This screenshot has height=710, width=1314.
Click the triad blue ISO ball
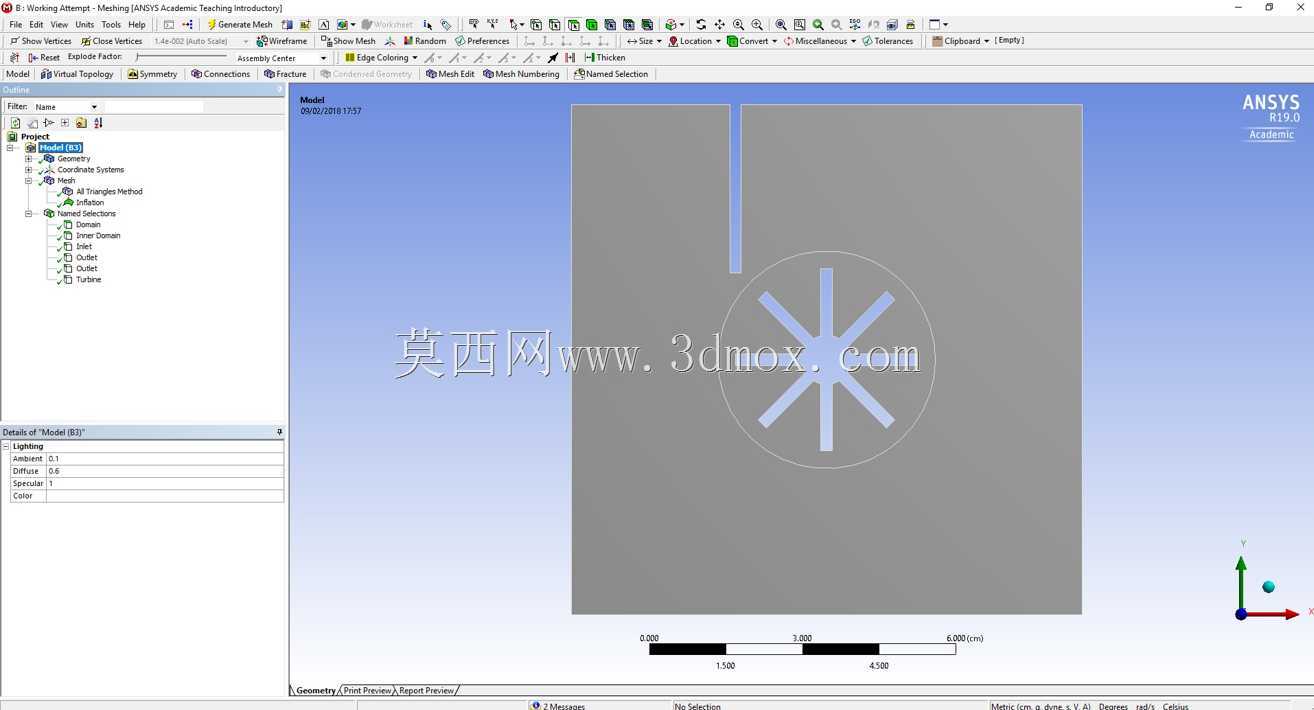tap(1269, 587)
